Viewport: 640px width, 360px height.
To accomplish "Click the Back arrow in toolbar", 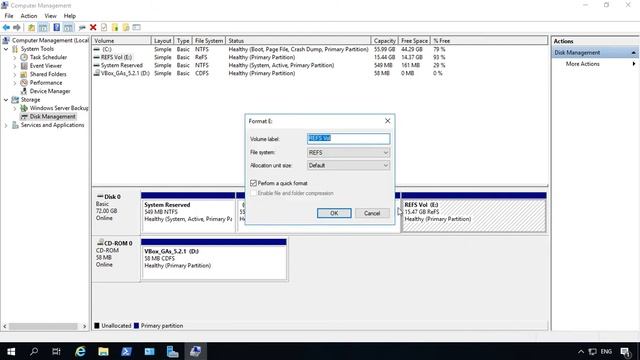I will point(6,27).
